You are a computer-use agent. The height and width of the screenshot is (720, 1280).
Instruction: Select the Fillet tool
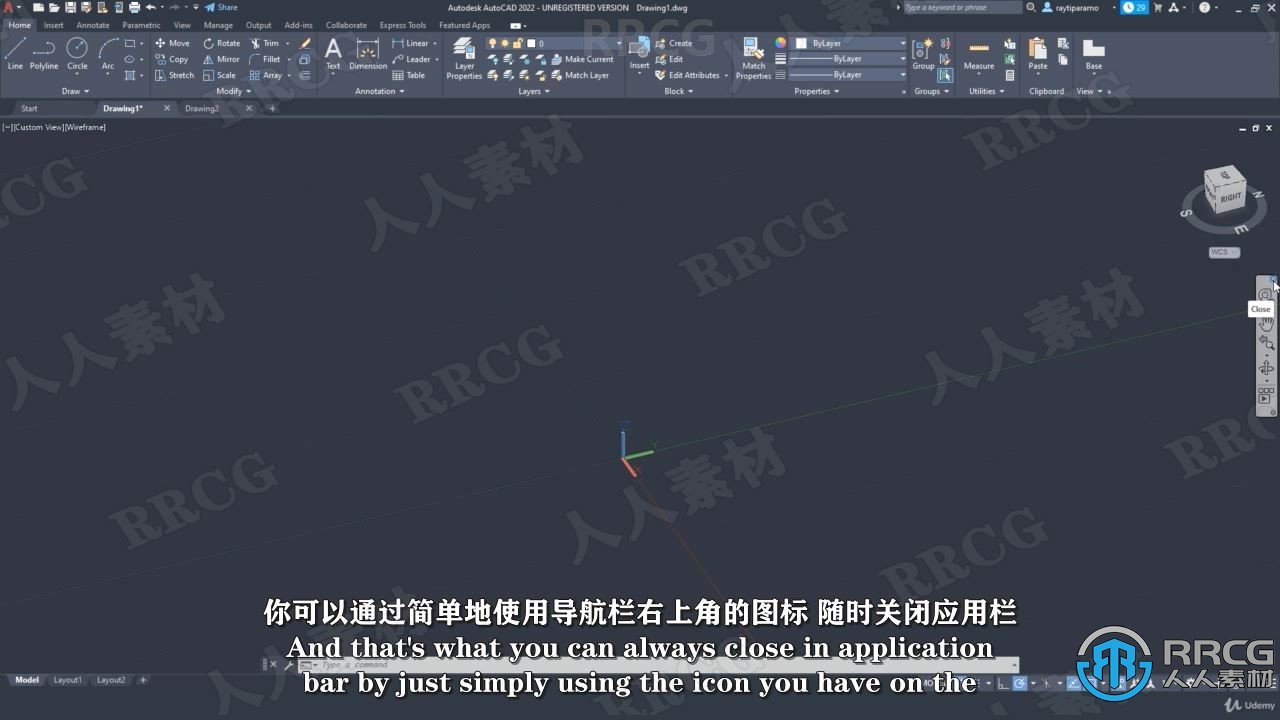coord(265,59)
